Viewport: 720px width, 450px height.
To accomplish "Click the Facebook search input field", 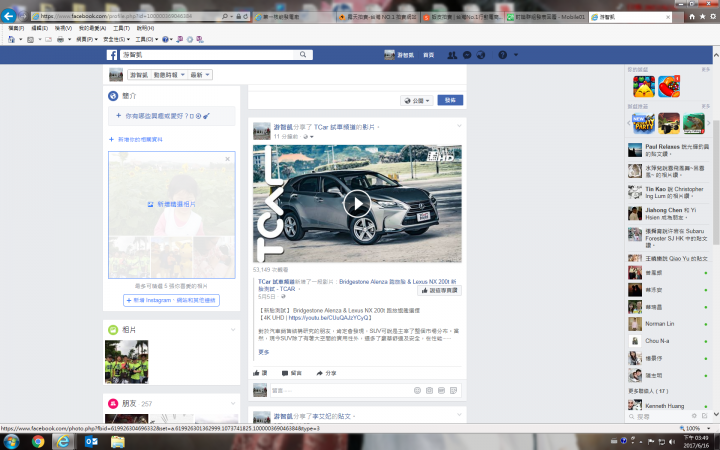I will click(x=208, y=55).
